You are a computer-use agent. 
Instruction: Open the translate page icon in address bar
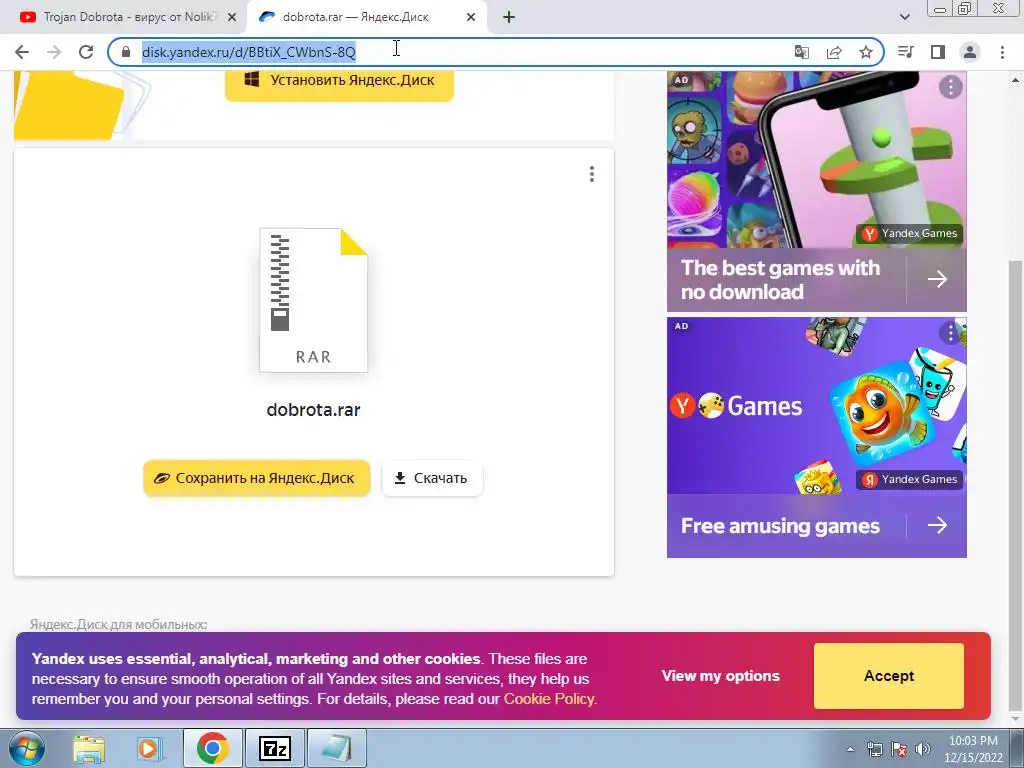coord(801,52)
